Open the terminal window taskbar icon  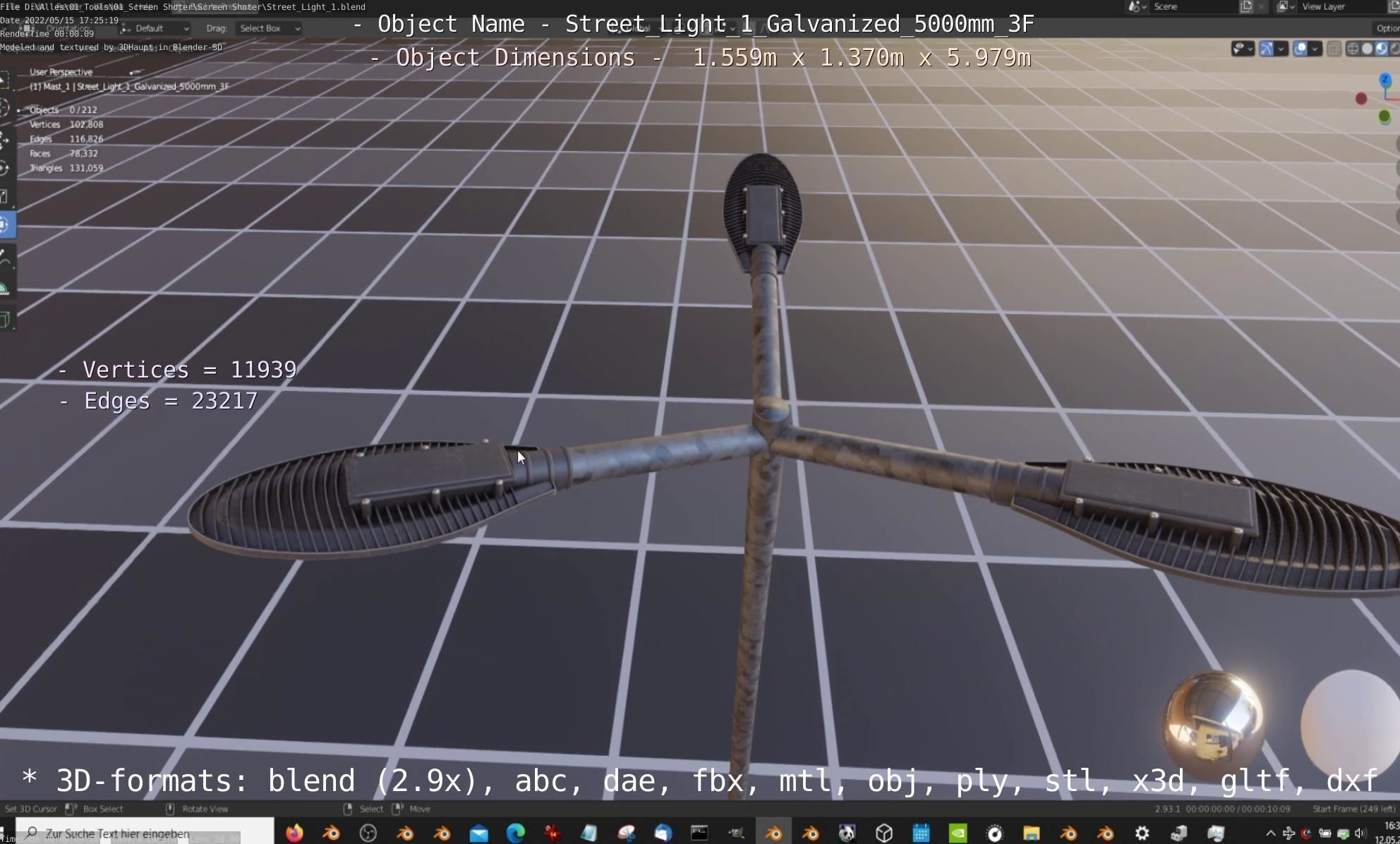tap(699, 833)
